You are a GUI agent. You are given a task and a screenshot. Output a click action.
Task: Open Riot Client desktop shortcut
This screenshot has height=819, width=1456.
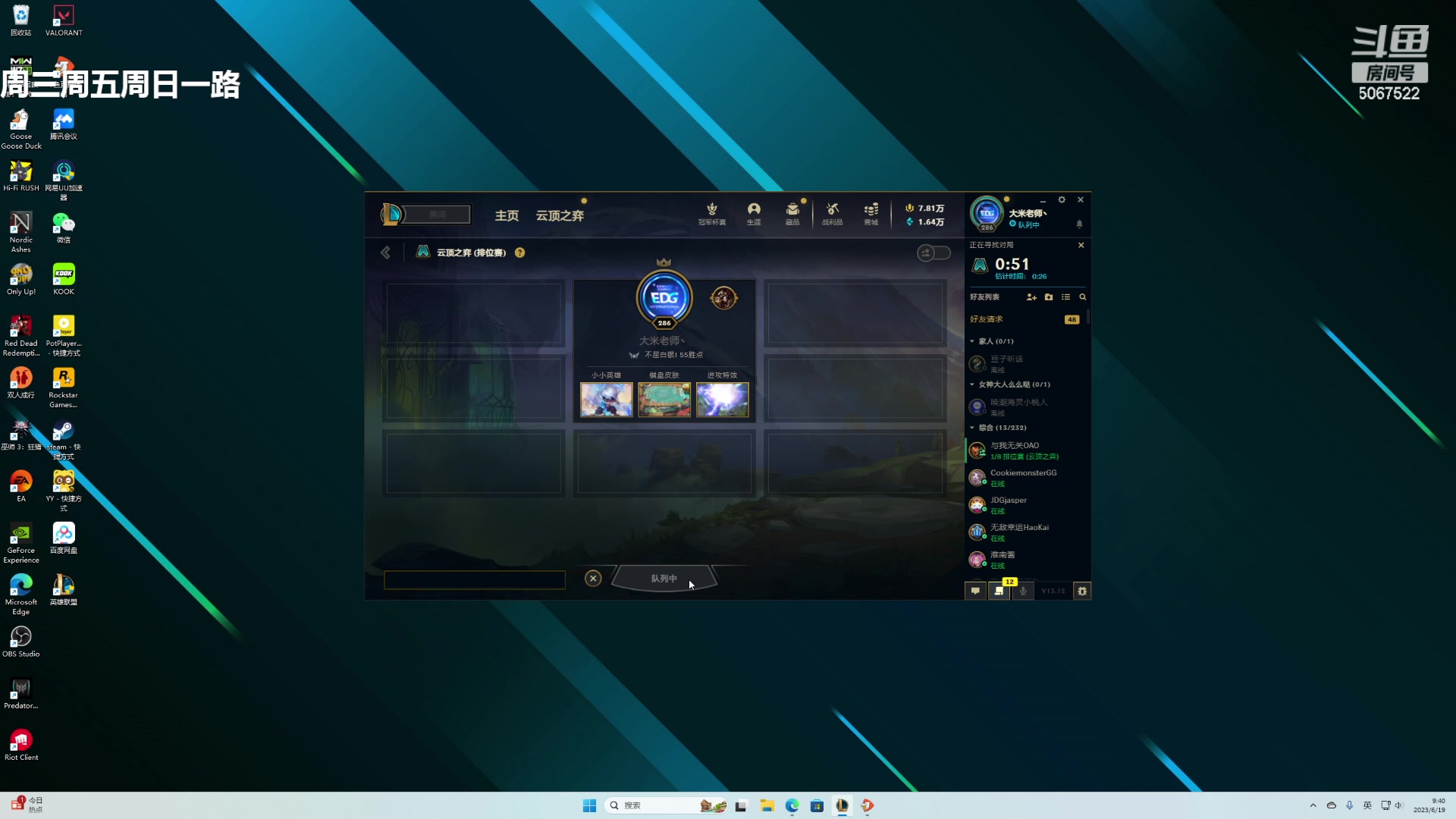tap(21, 745)
